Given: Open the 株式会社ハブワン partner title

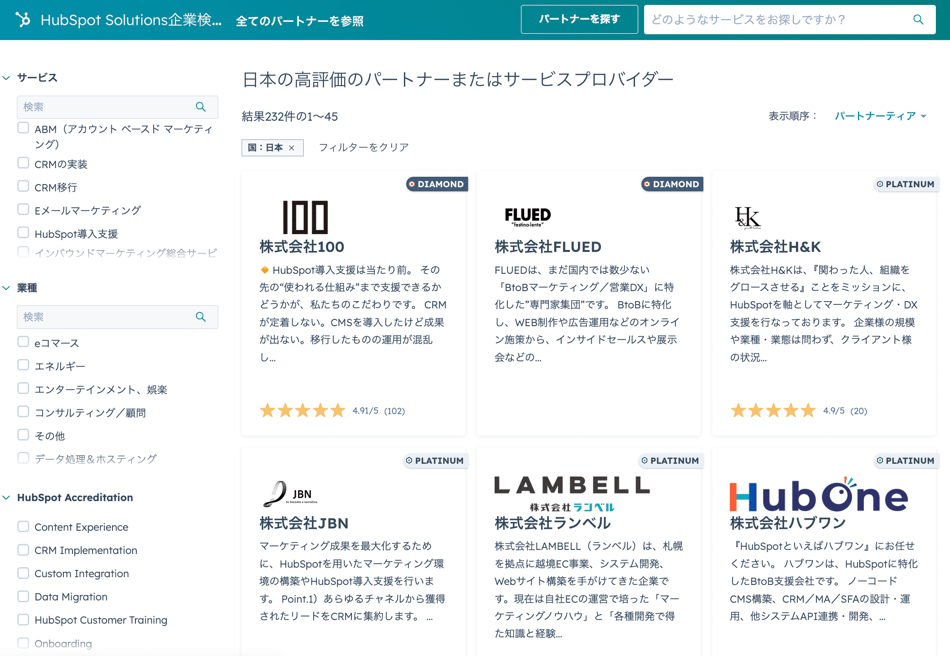Looking at the screenshot, I should click(x=788, y=523).
